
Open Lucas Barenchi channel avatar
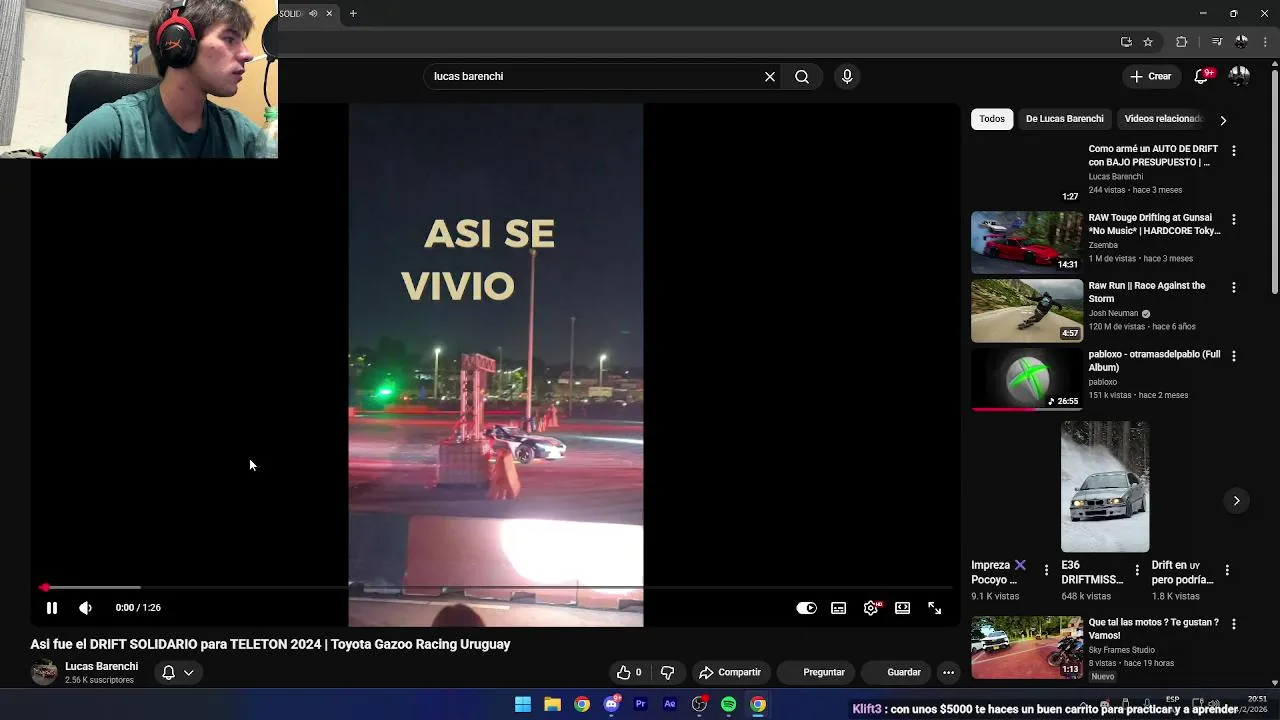[44, 673]
